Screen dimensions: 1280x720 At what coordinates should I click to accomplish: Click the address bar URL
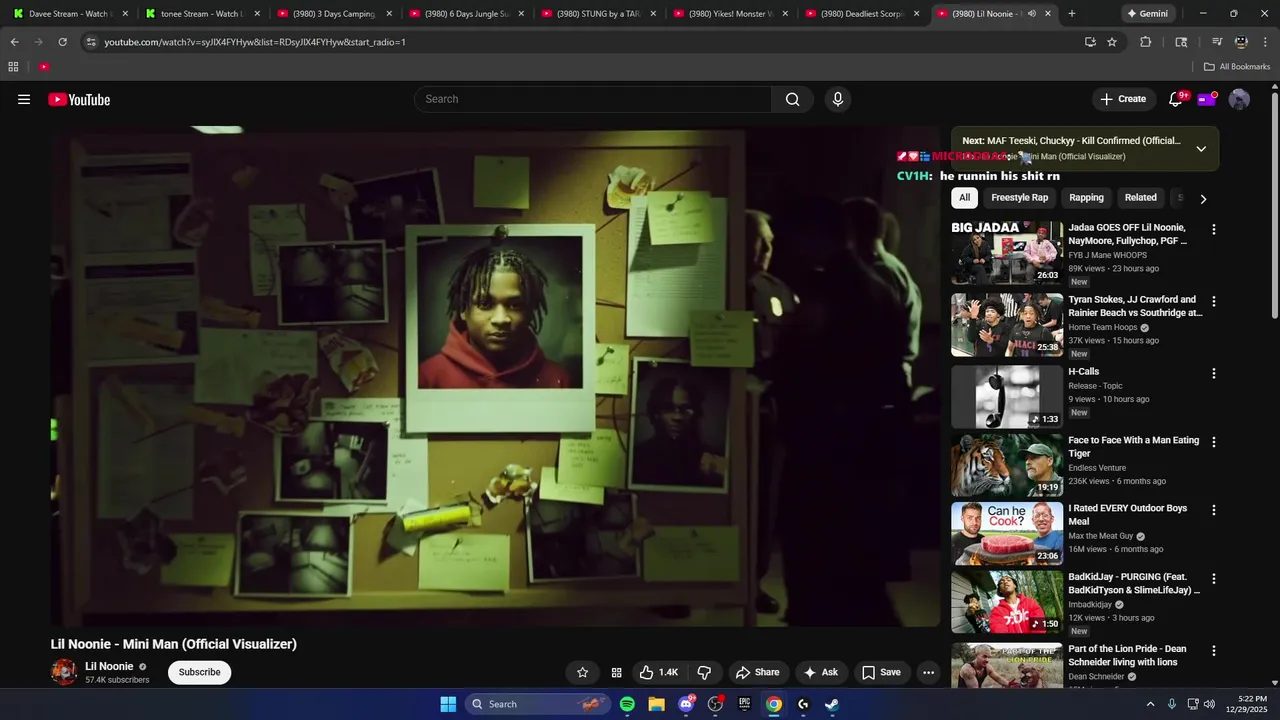point(255,42)
